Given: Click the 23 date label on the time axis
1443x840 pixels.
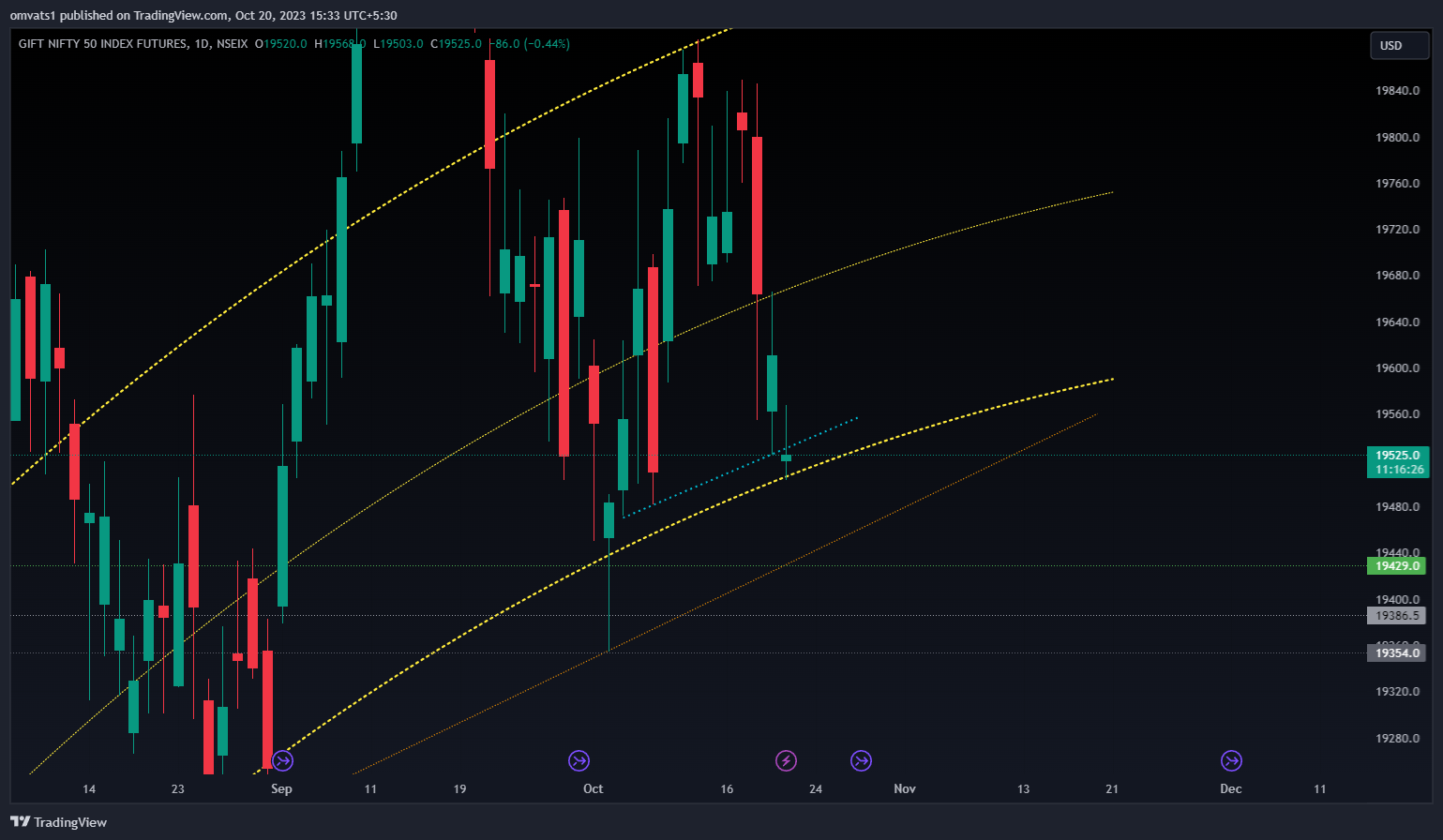Looking at the screenshot, I should [x=178, y=789].
